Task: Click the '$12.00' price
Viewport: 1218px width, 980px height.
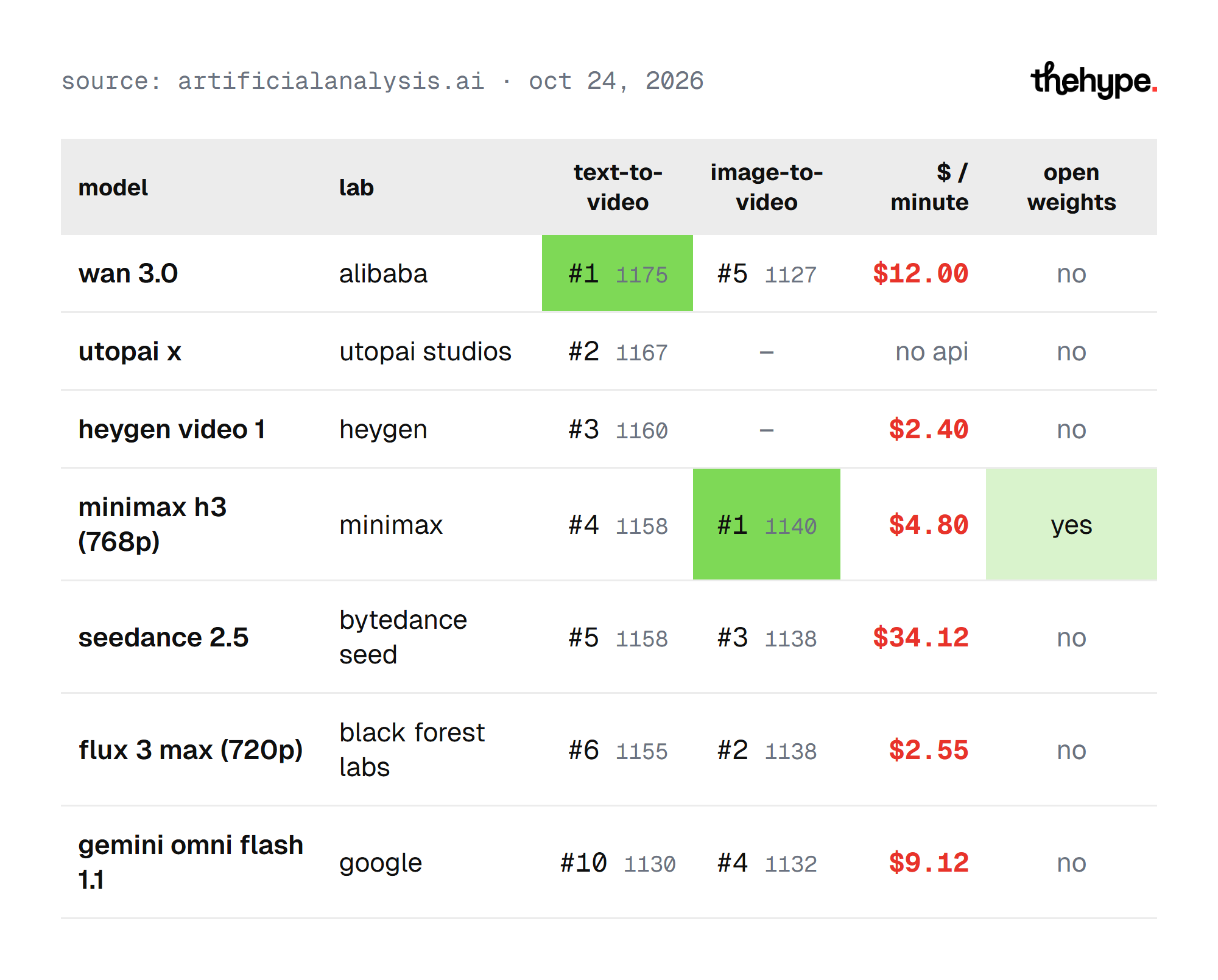Action: pyautogui.click(x=920, y=273)
